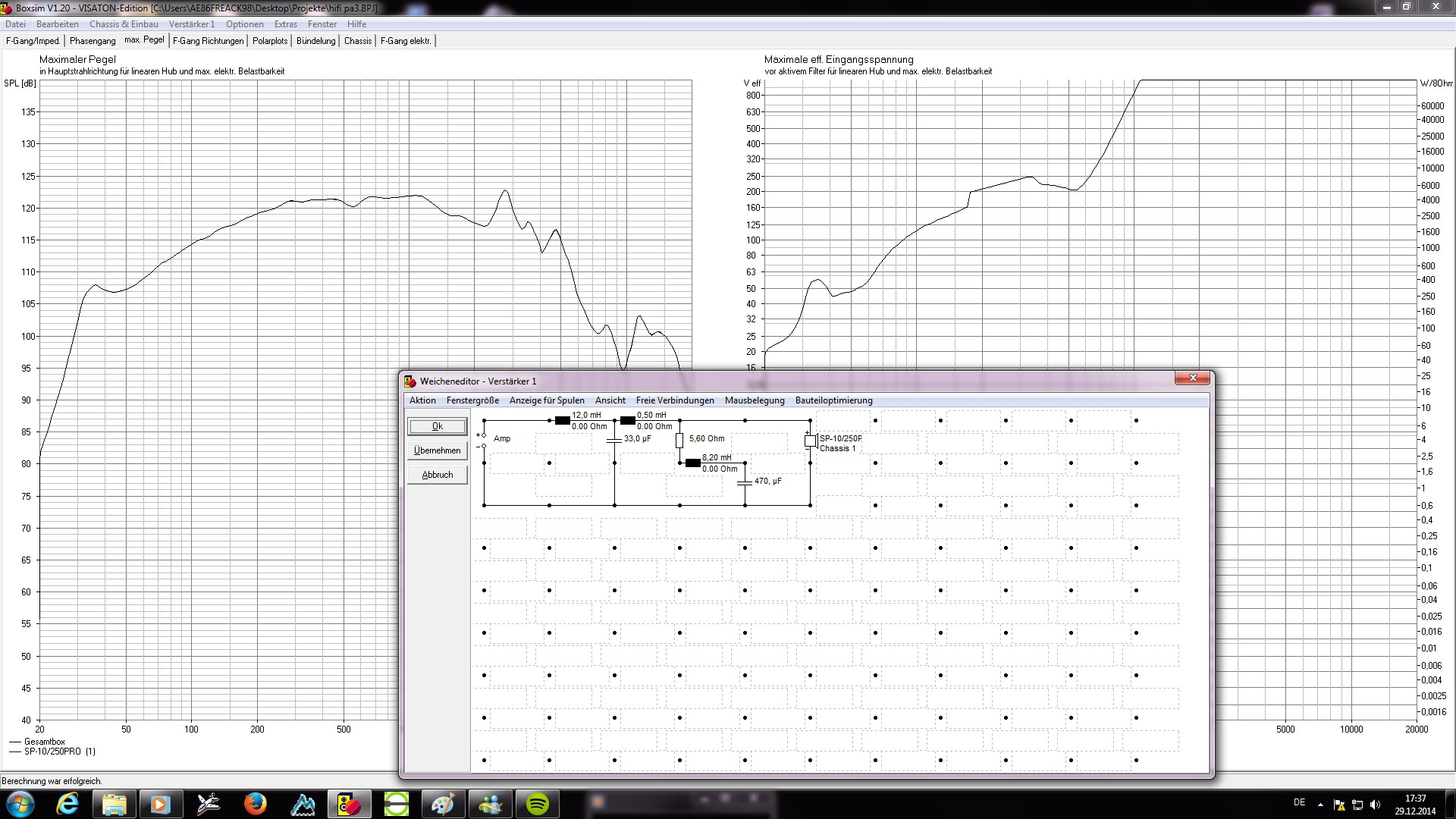Click the Abbruch button

click(x=437, y=475)
